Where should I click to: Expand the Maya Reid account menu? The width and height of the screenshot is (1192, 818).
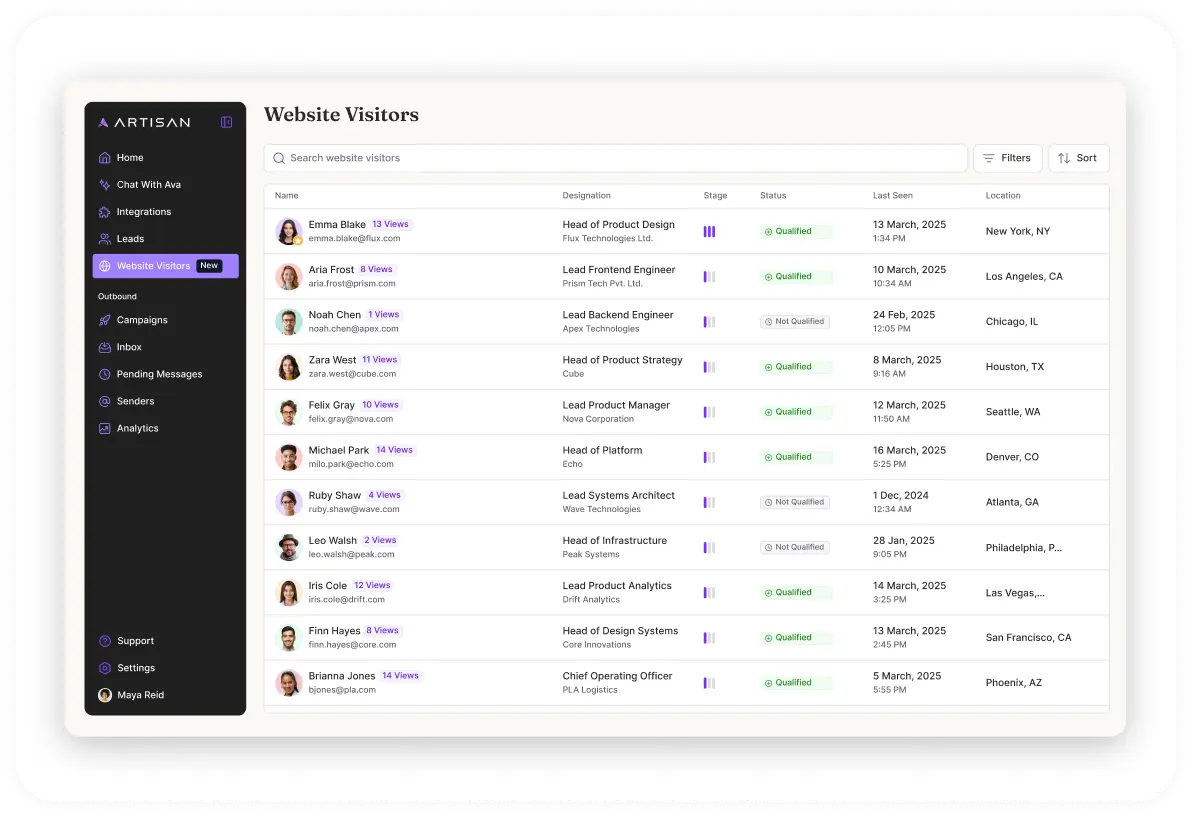140,695
